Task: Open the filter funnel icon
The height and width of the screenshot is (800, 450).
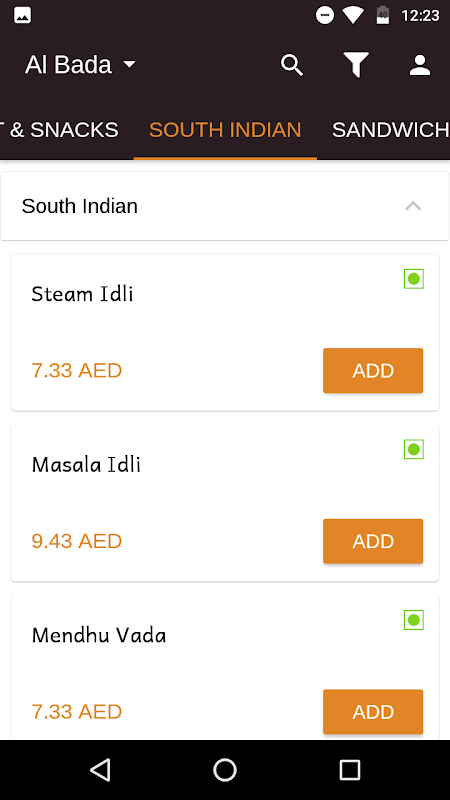Action: pos(356,65)
